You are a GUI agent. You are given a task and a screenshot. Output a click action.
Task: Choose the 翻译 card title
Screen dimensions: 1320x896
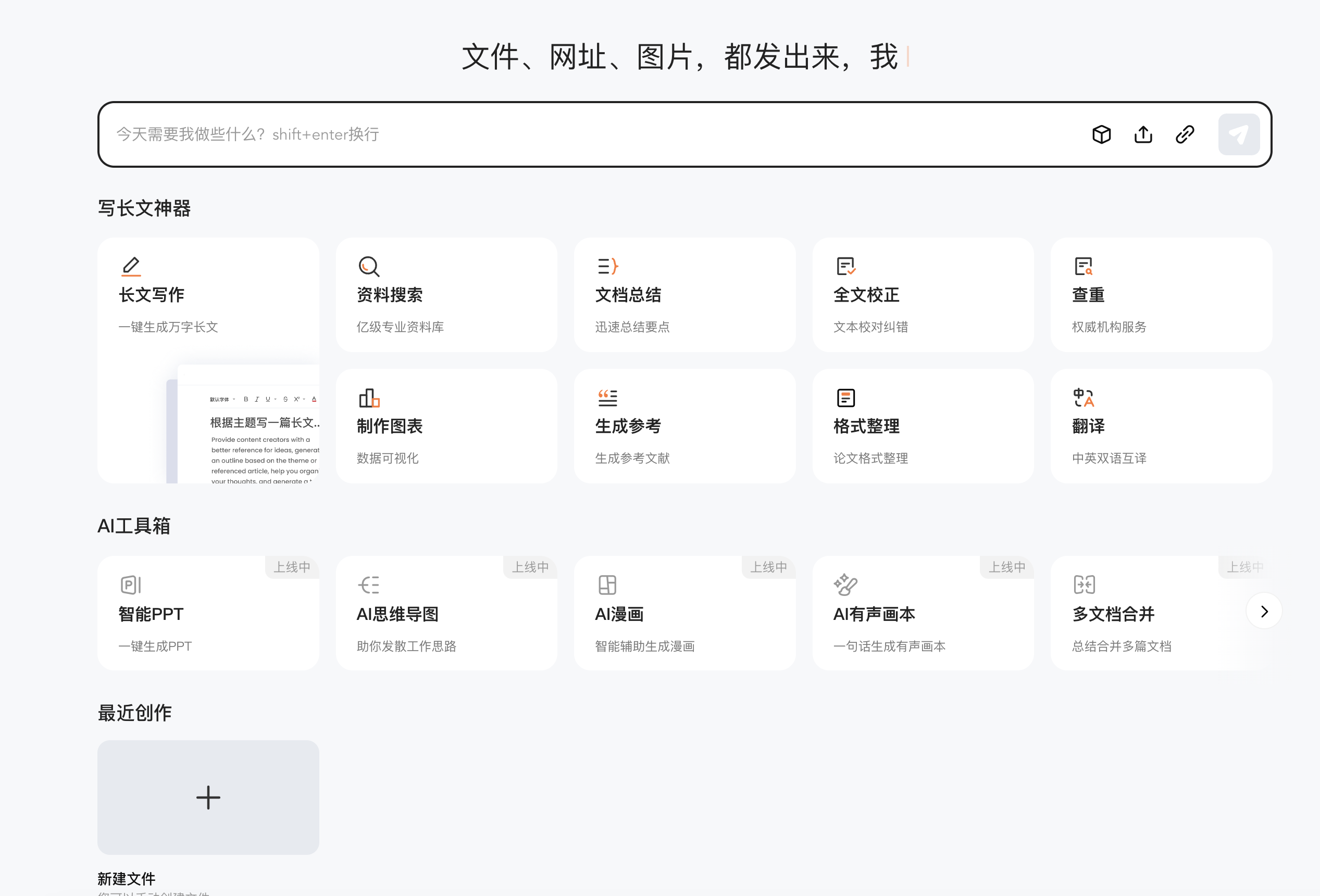pyautogui.click(x=1088, y=426)
